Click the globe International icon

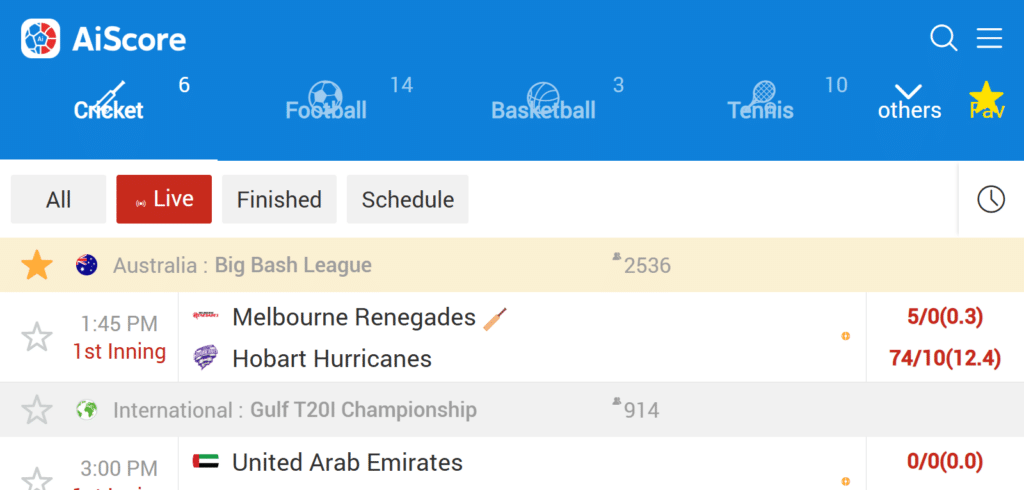tap(86, 410)
